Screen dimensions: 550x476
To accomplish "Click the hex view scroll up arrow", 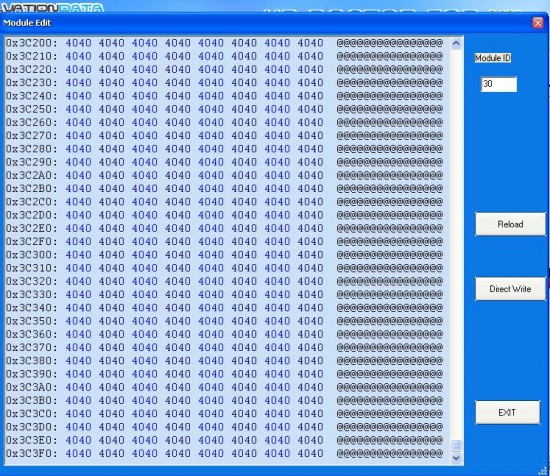I will [x=456, y=43].
